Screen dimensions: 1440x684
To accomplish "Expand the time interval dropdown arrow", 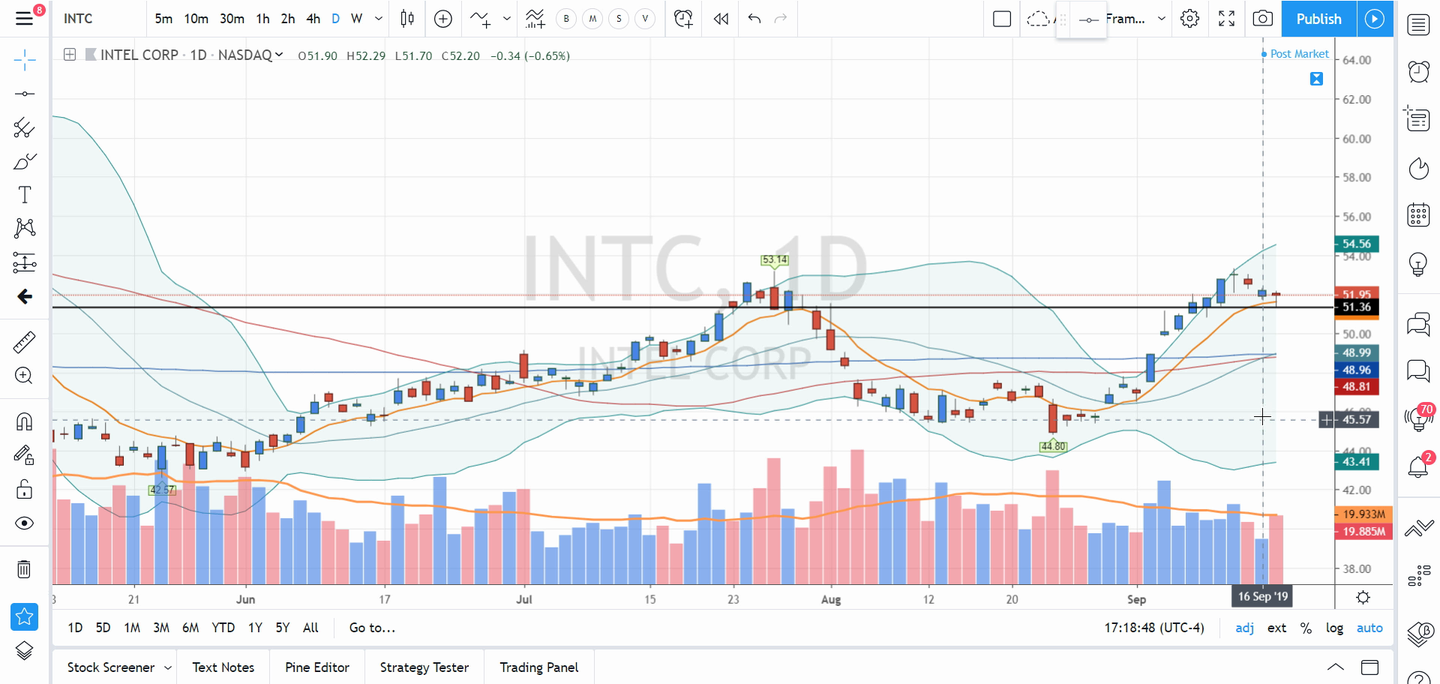I will 378,19.
